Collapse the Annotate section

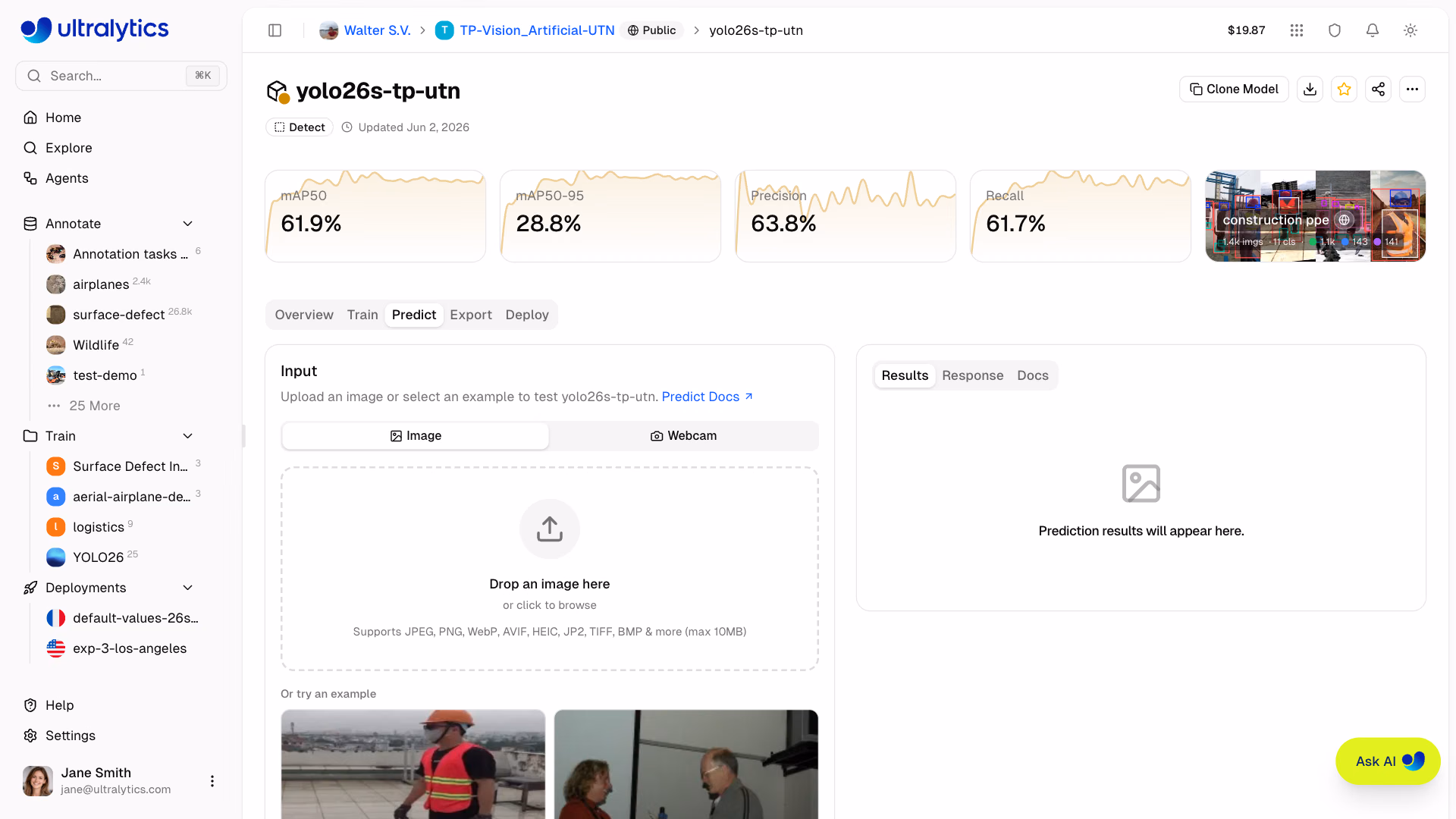click(x=188, y=224)
